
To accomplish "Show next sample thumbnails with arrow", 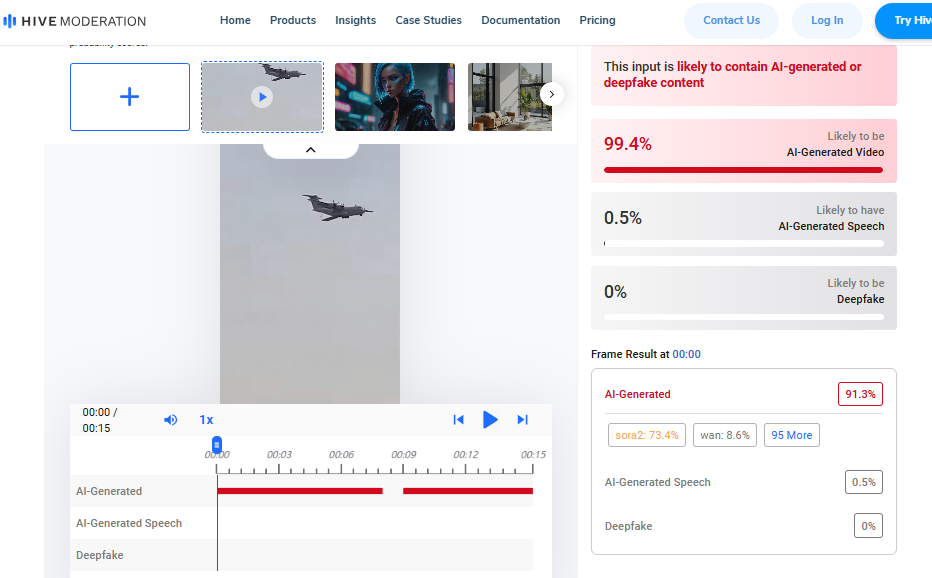I will [551, 94].
